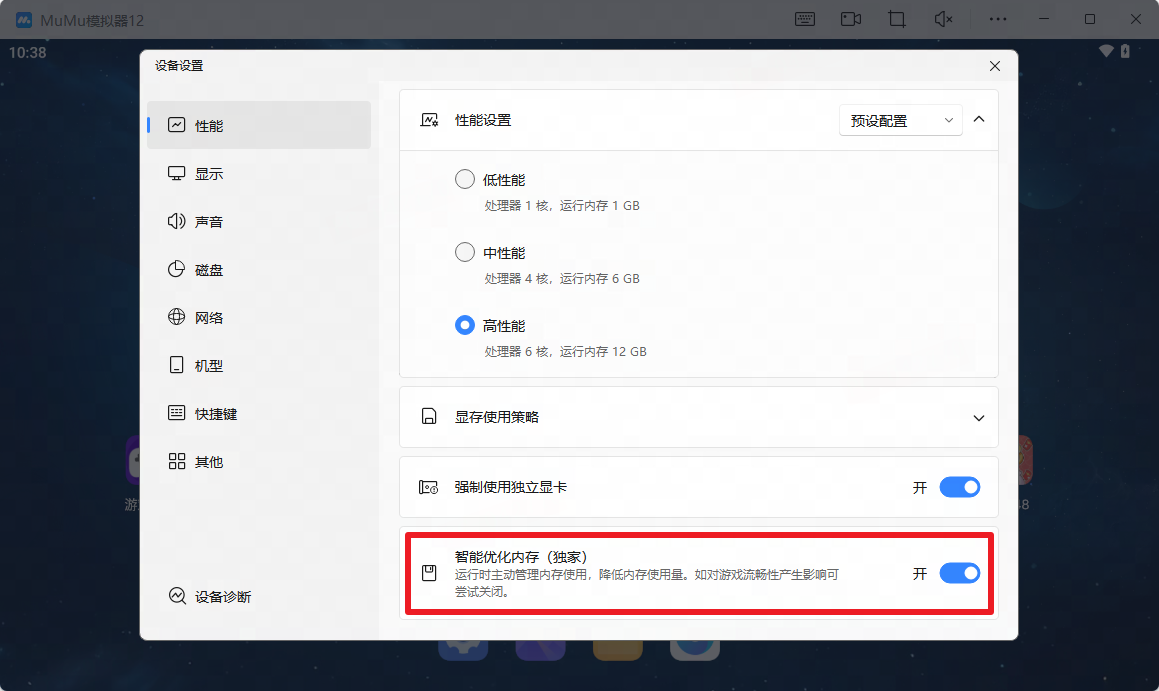Image resolution: width=1159 pixels, height=691 pixels.
Task: Mute emulator with the speaker icon
Action: tap(943, 19)
